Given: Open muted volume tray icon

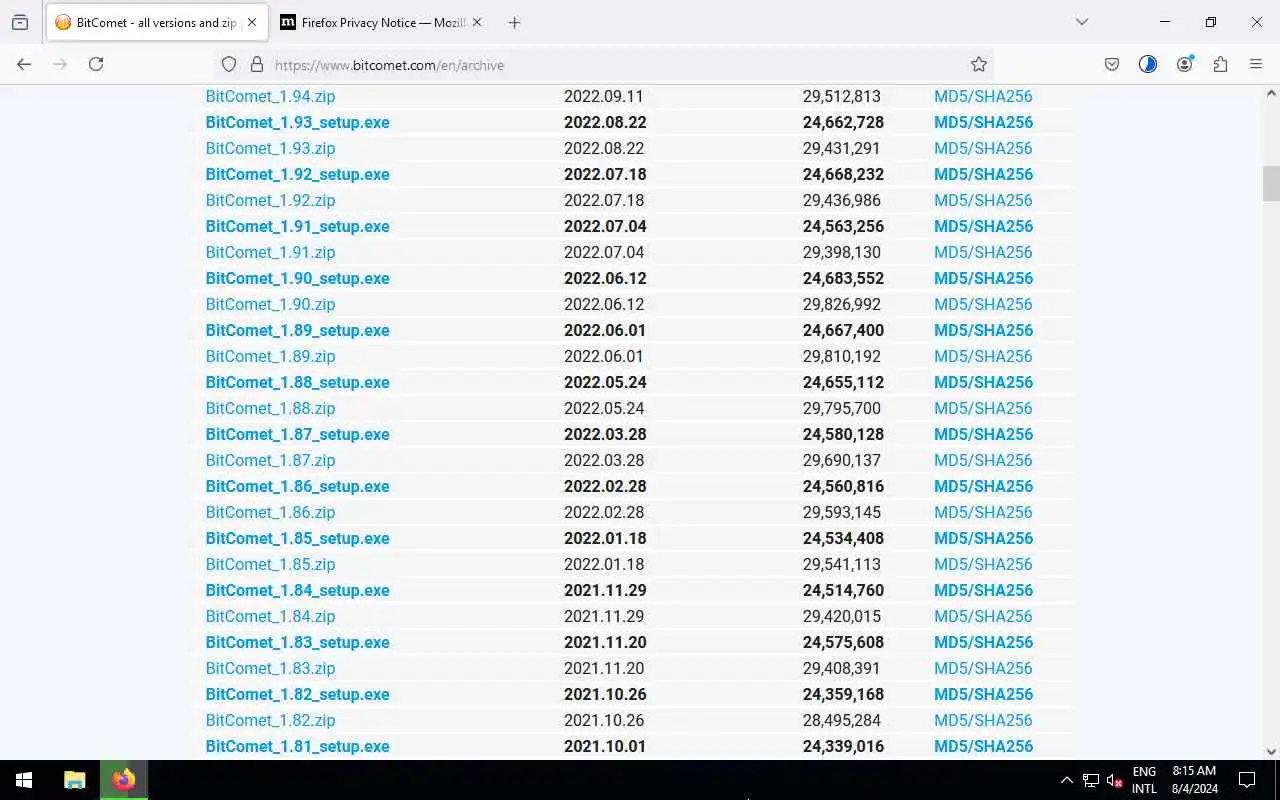Looking at the screenshot, I should tap(1114, 780).
